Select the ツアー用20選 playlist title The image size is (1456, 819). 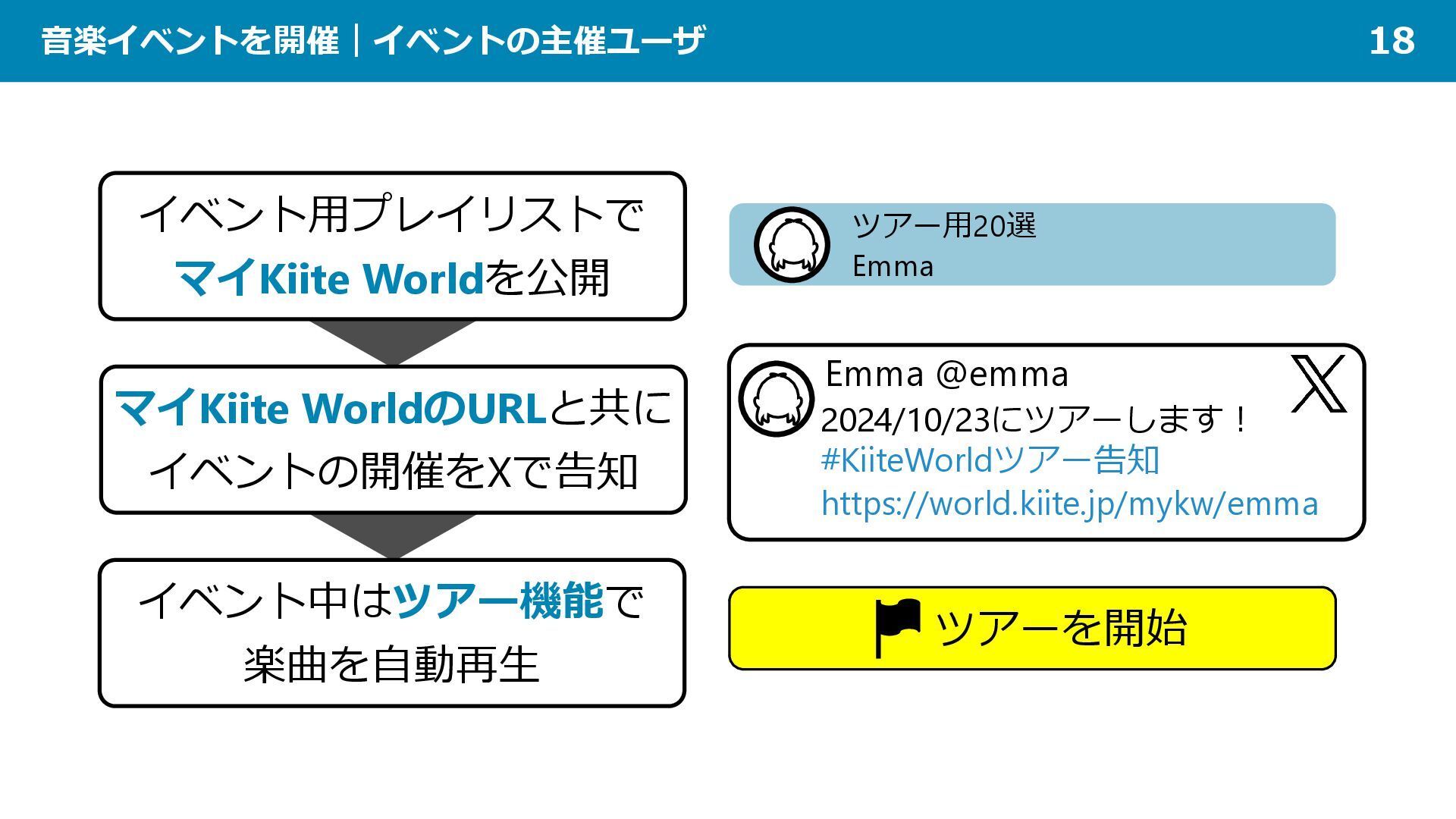pos(944,225)
